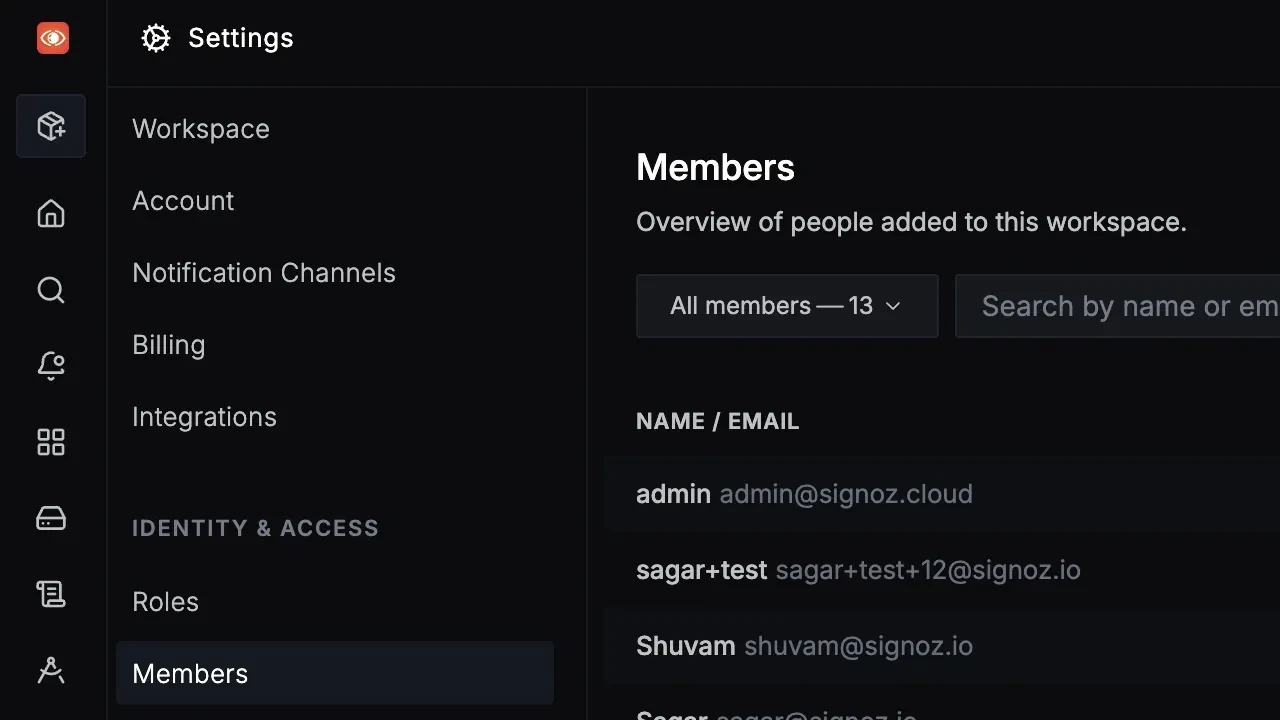Open the cube-plus get started icon
This screenshot has width=1280, height=720.
(51, 126)
